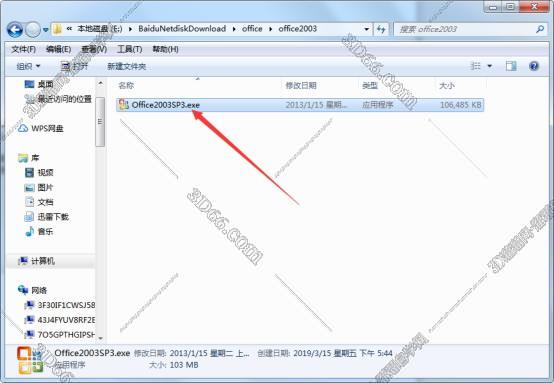The width and height of the screenshot is (554, 383).
Task: Open the 编辑(E) menu
Action: tap(58, 49)
